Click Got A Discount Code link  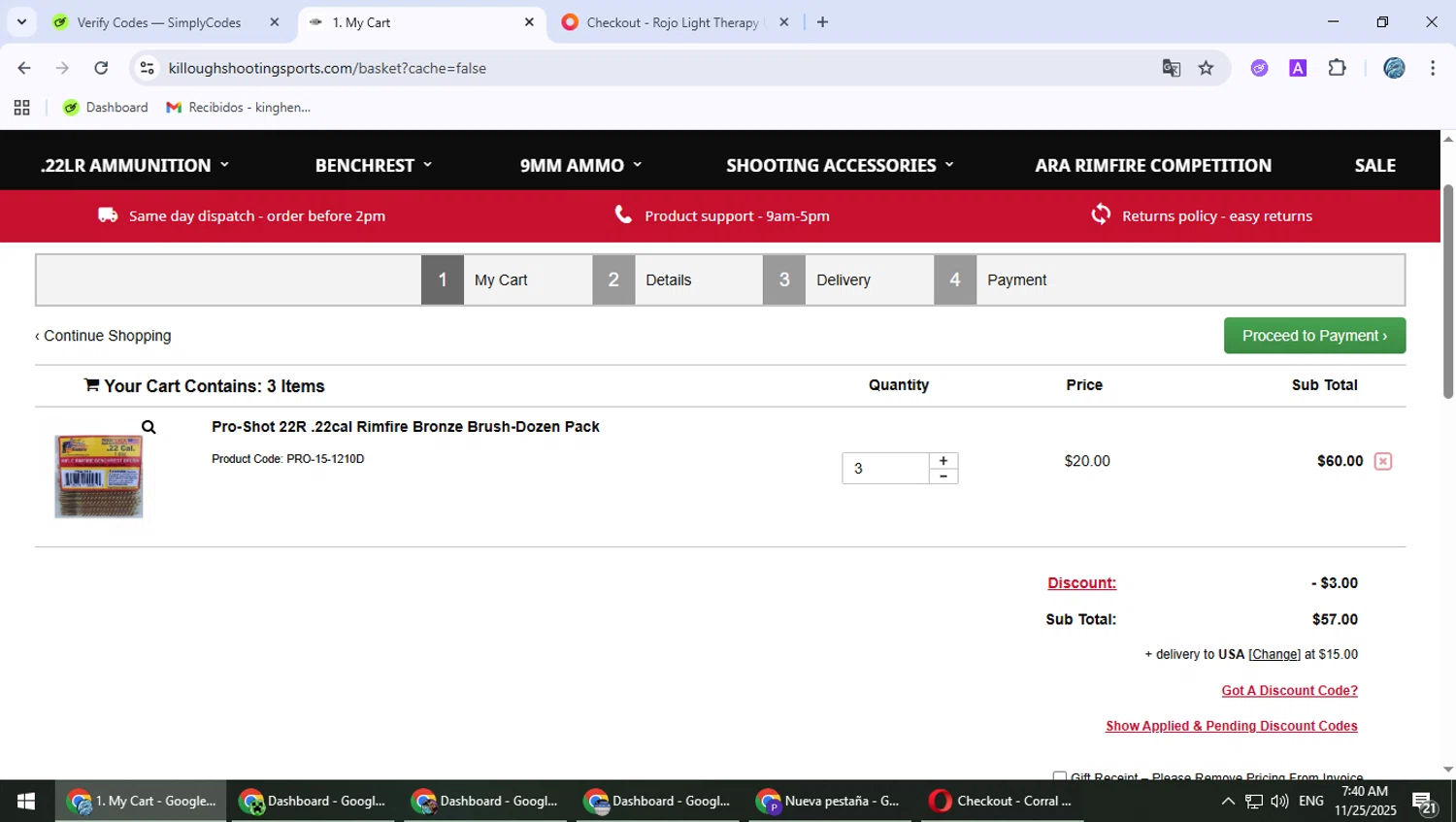pyautogui.click(x=1289, y=691)
